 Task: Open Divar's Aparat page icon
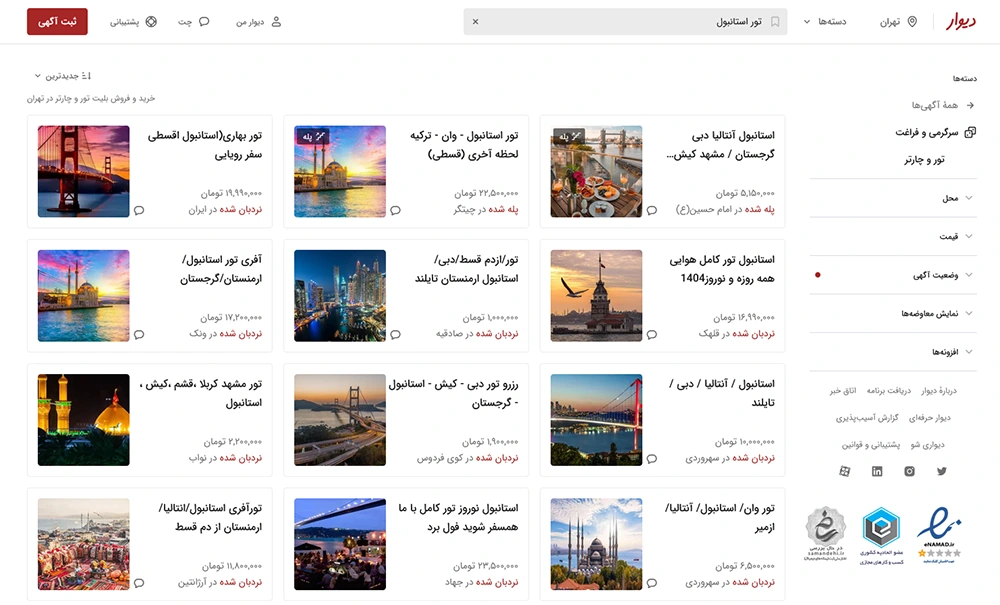[844, 471]
